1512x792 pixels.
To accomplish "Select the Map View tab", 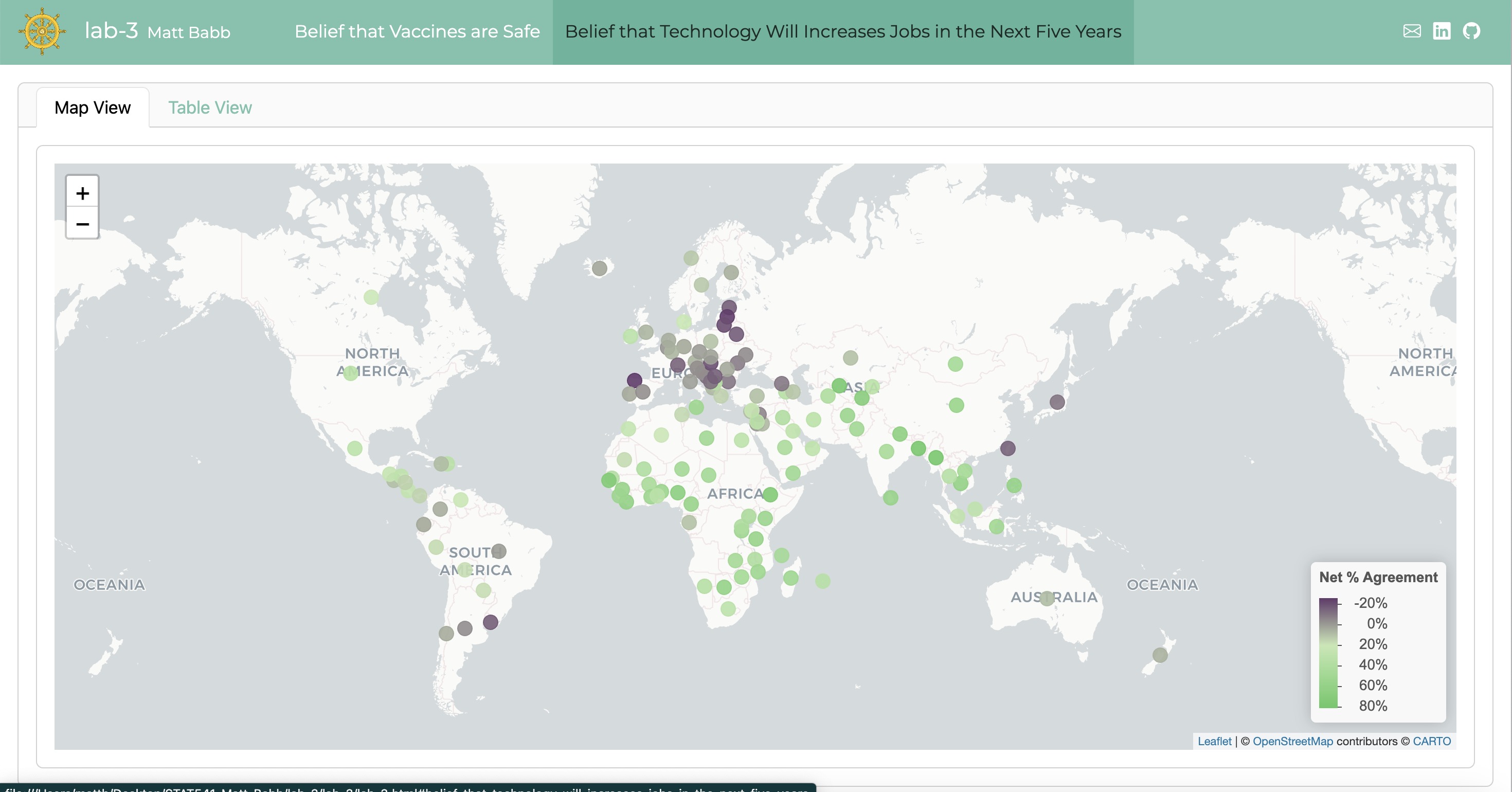I will point(93,107).
